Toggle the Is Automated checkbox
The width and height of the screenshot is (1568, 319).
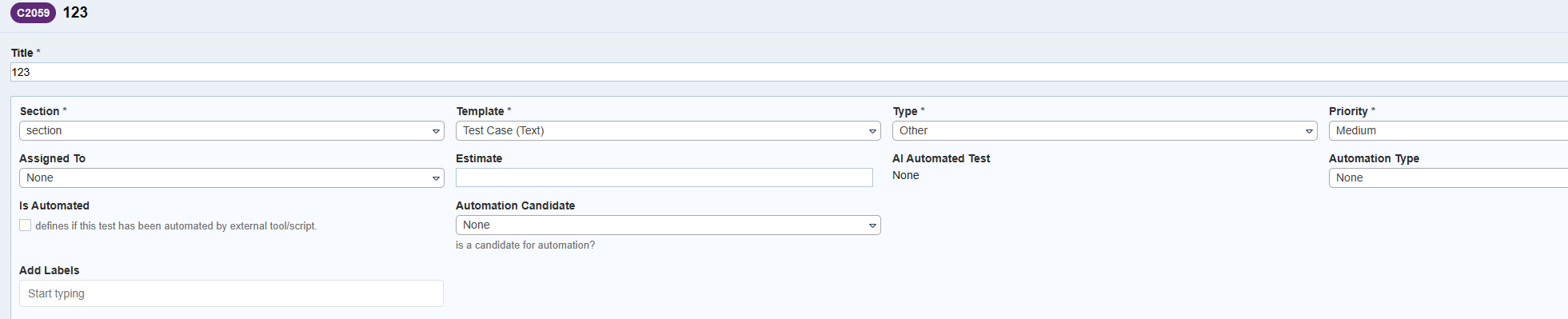coord(26,225)
